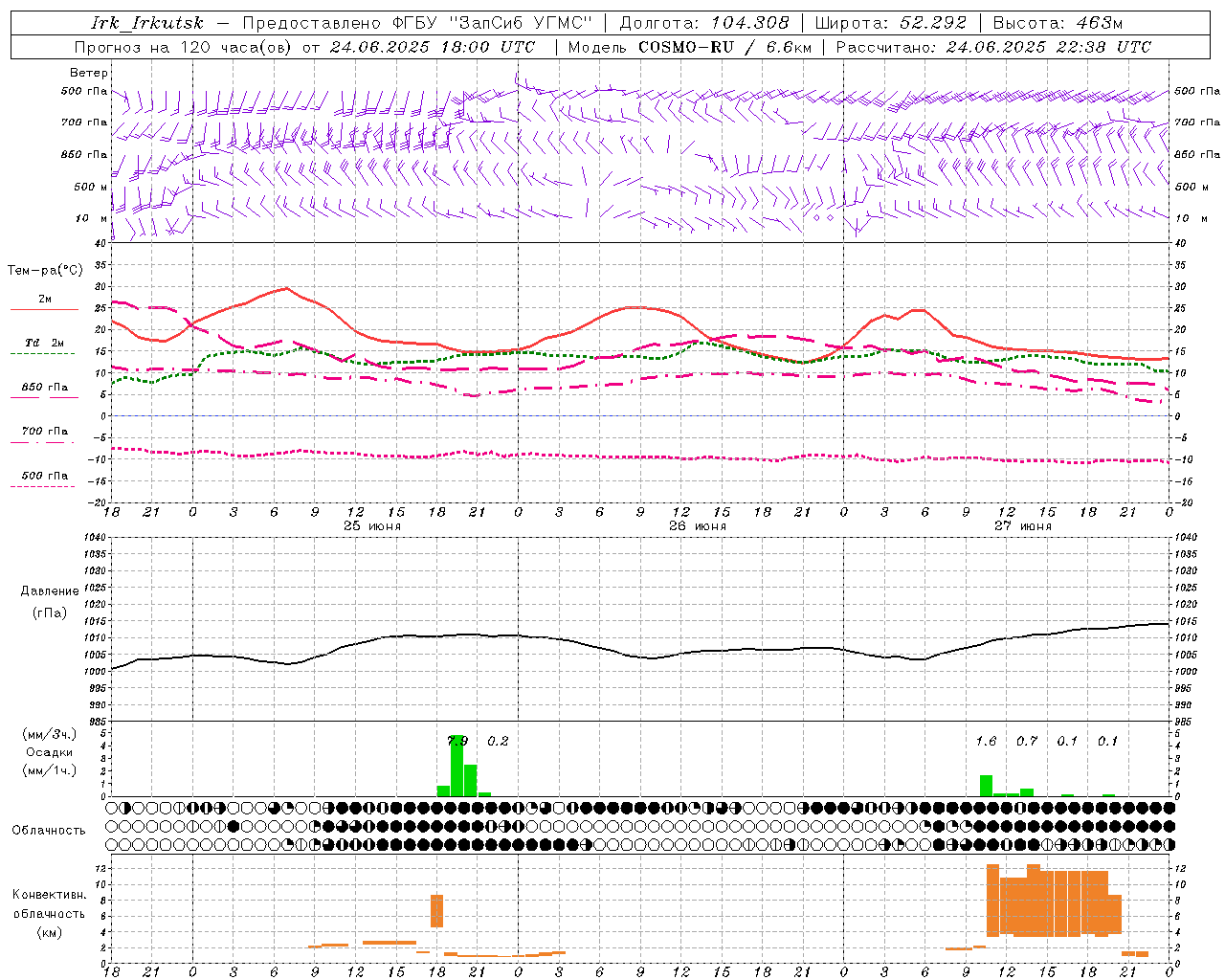Click the Высота: 463м text
The image size is (1225, 980).
click(1058, 23)
